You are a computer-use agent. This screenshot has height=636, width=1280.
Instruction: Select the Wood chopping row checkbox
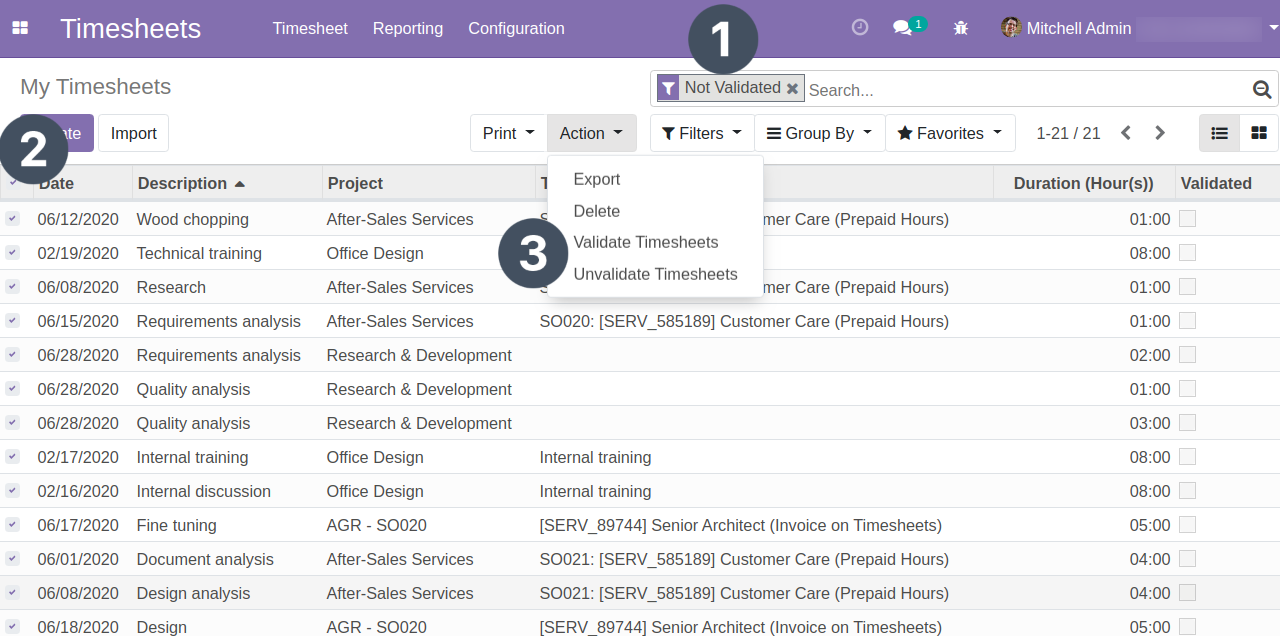pos(12,219)
